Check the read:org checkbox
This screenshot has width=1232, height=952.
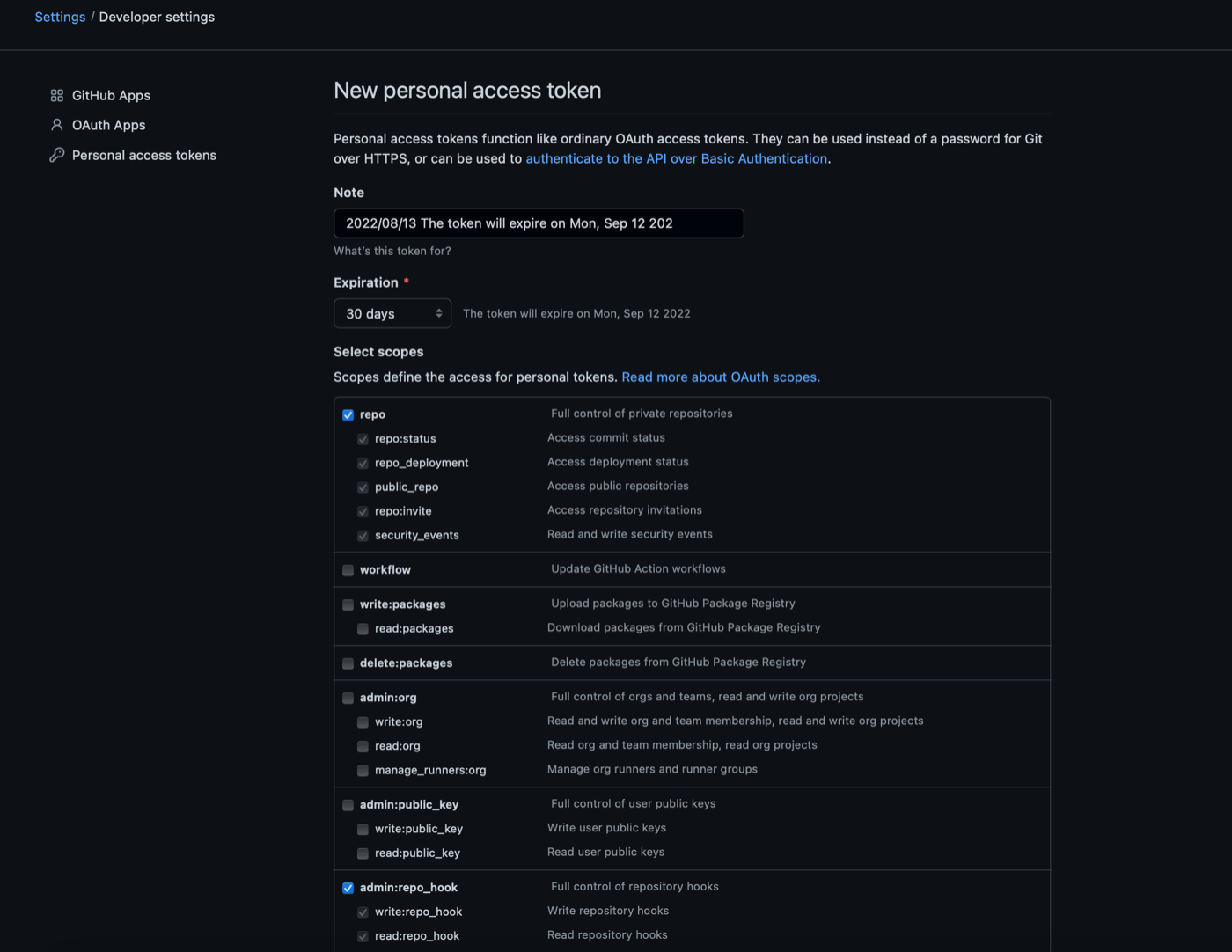(x=363, y=746)
